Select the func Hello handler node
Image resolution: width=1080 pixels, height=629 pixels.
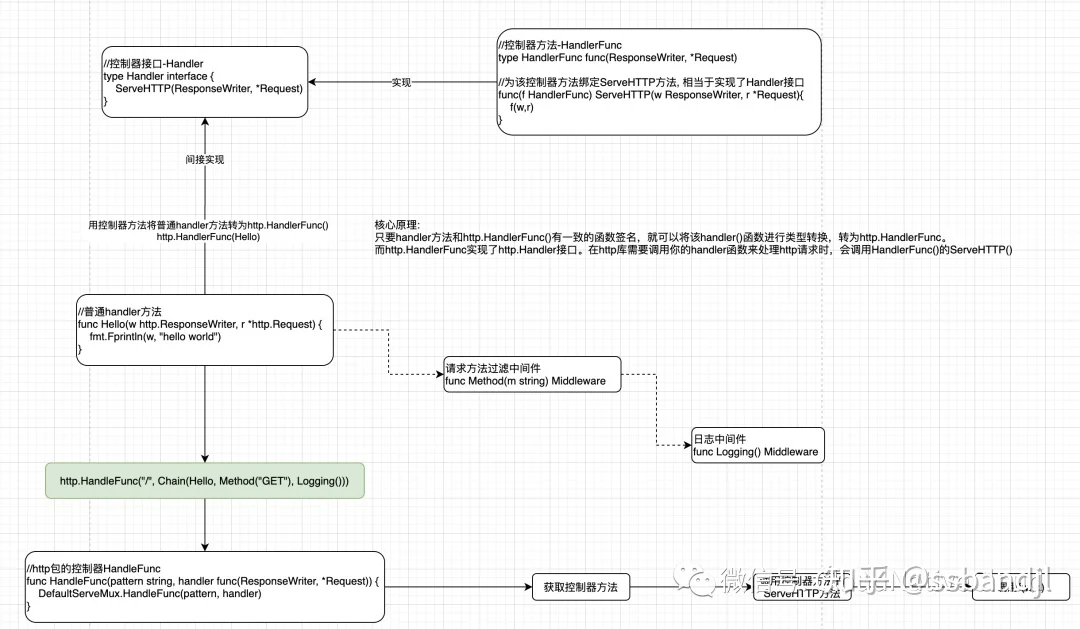[205, 330]
